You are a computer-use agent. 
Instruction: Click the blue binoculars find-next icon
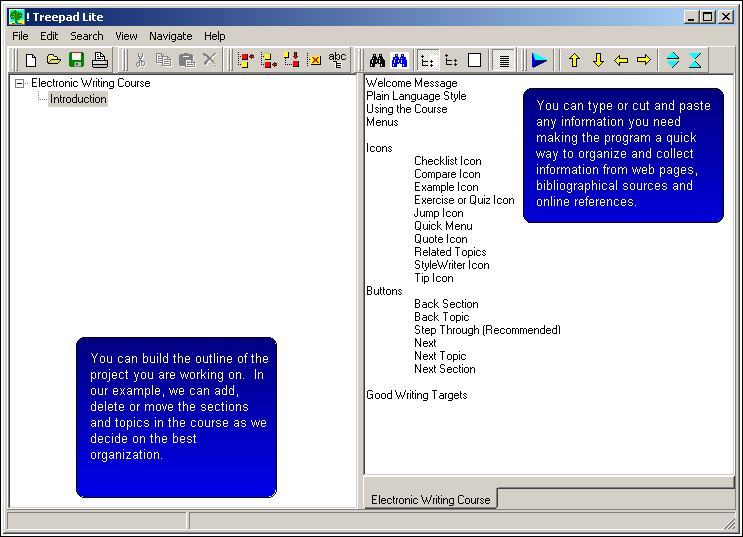click(x=400, y=60)
